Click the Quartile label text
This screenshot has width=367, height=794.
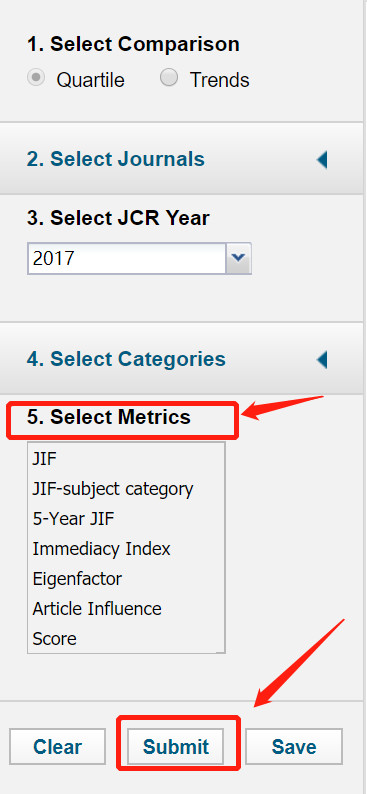(91, 80)
